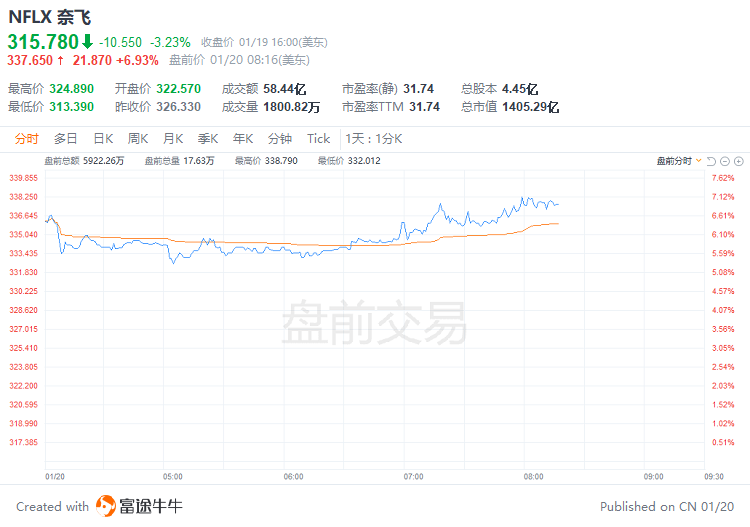This screenshot has width=750, height=527.
Task: Click the pre-market price 337.650
Action: (x=30, y=60)
